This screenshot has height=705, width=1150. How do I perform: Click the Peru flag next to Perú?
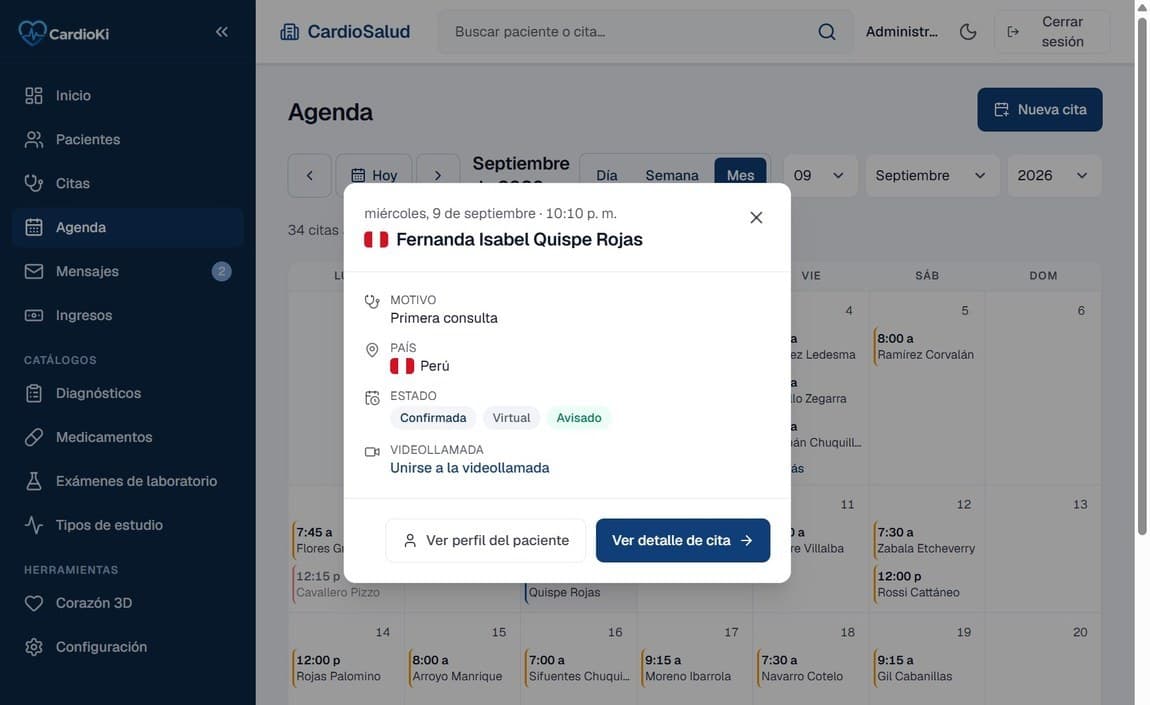(402, 366)
